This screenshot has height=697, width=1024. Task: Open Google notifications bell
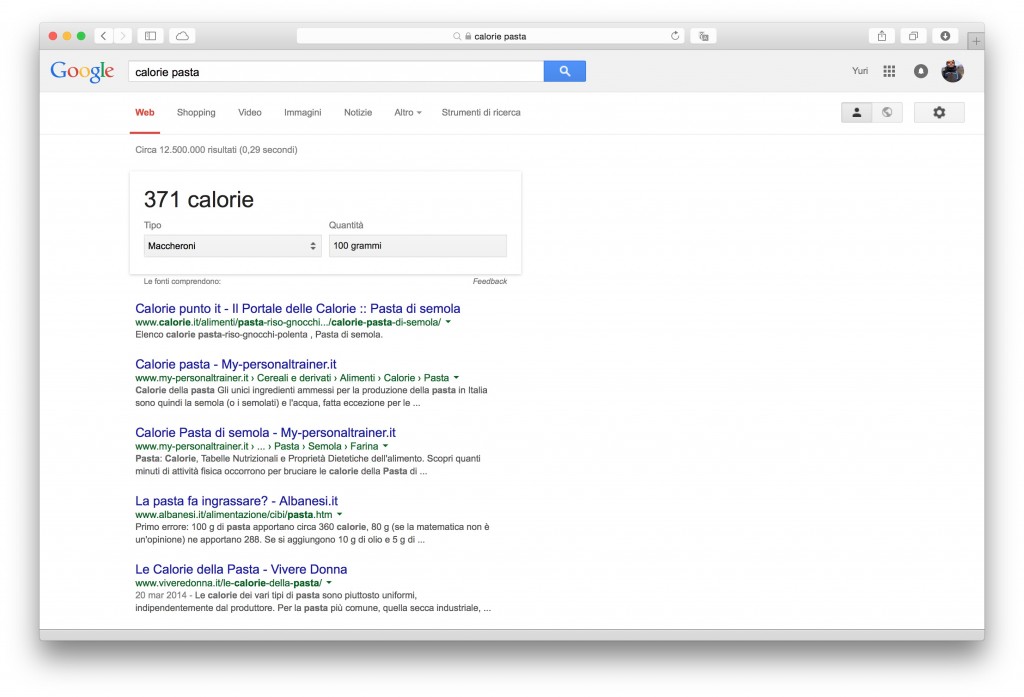tap(920, 71)
